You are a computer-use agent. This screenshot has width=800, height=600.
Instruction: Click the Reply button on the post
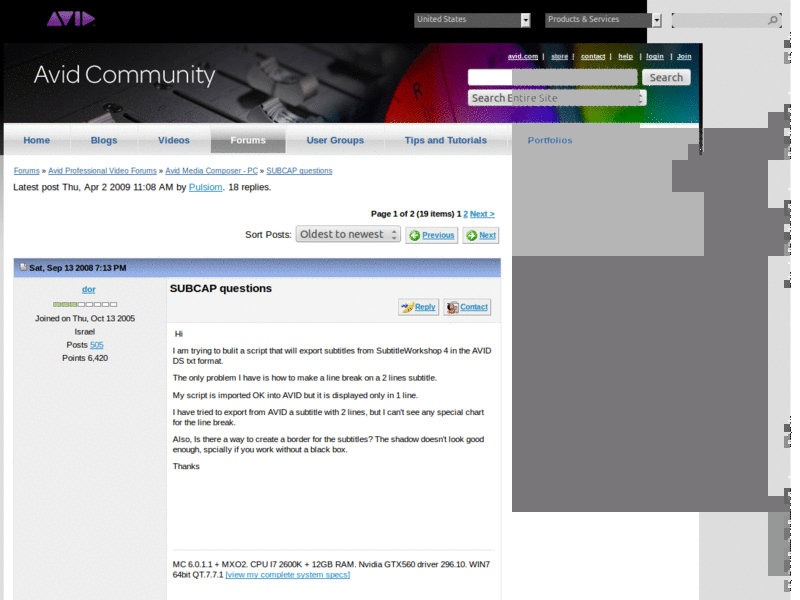(418, 307)
